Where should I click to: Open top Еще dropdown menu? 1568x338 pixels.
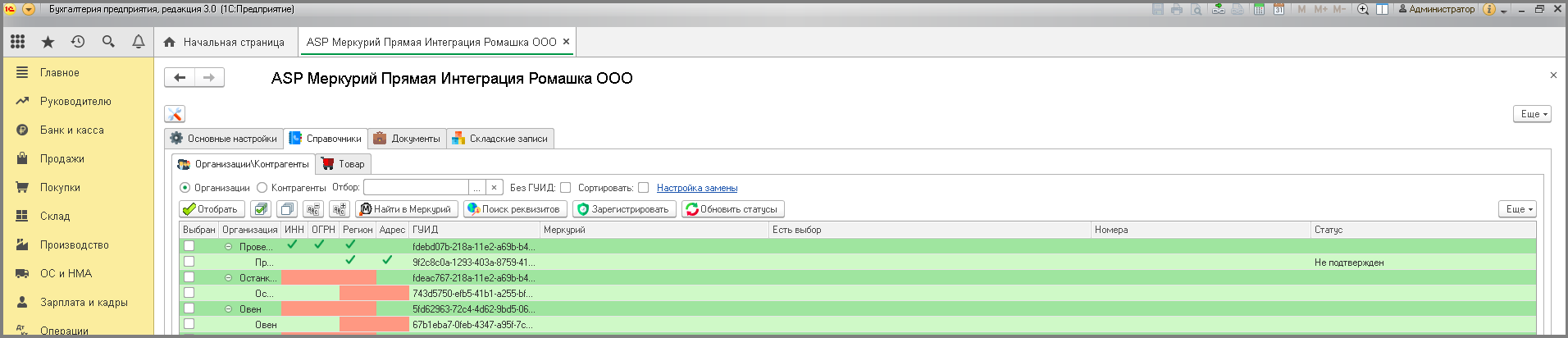coord(1532,114)
